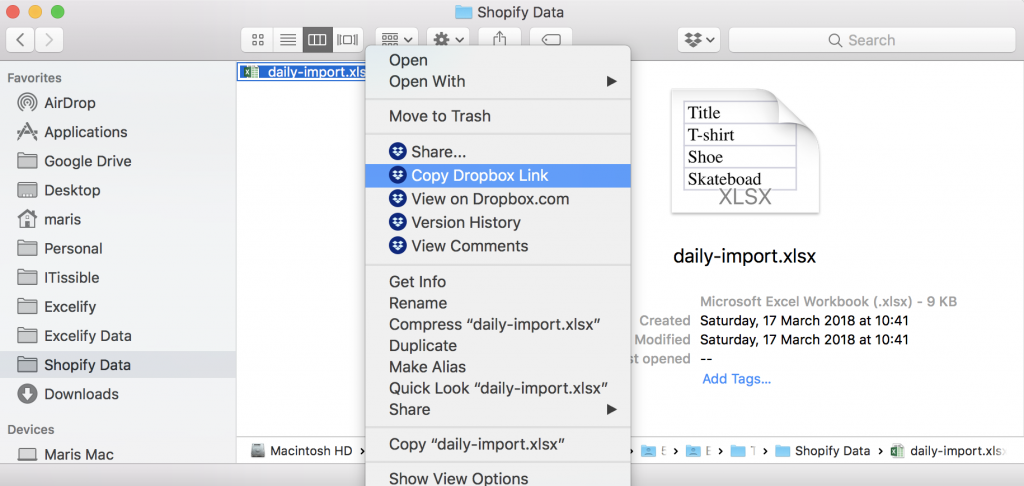
Task: Click the Add Tags... link
Action: click(x=737, y=379)
